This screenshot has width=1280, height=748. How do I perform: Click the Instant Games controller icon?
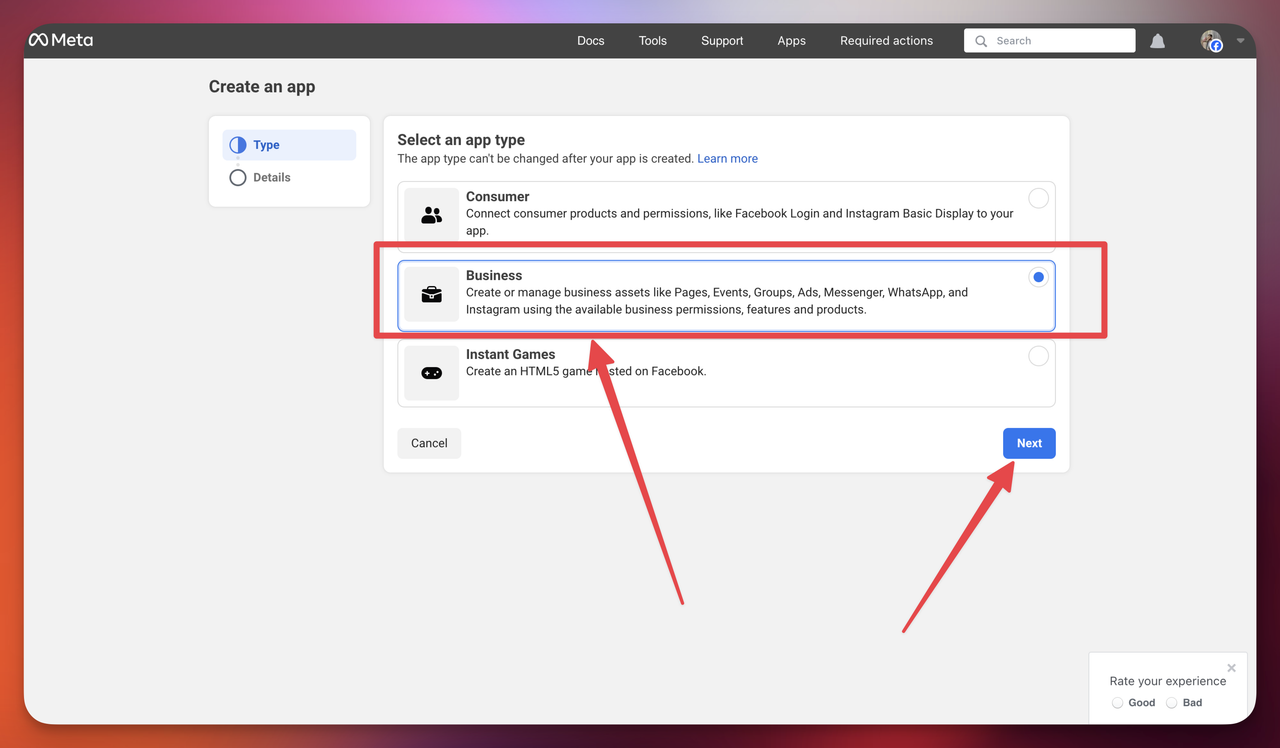click(432, 373)
